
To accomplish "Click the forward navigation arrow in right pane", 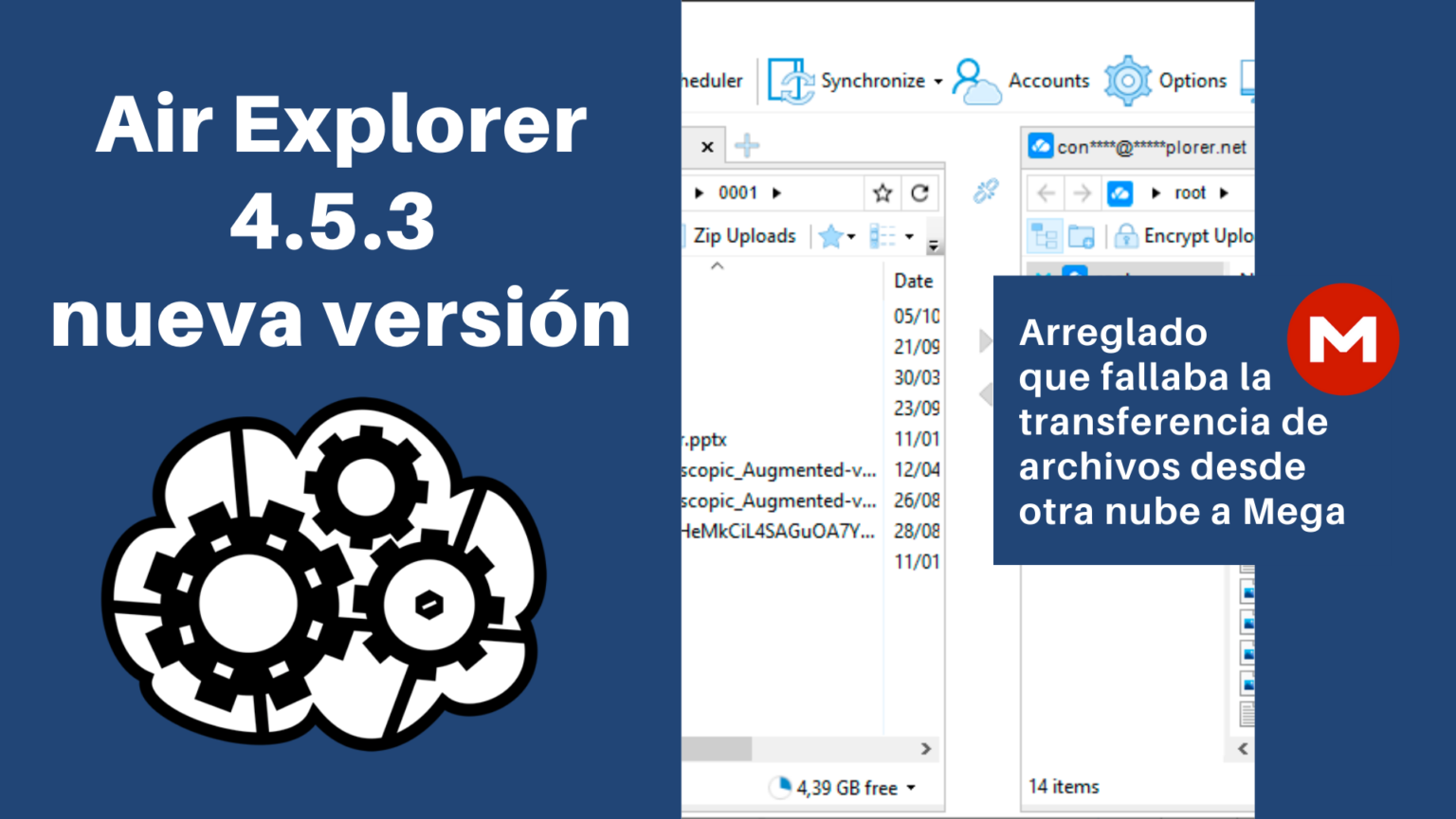I will pyautogui.click(x=1083, y=192).
